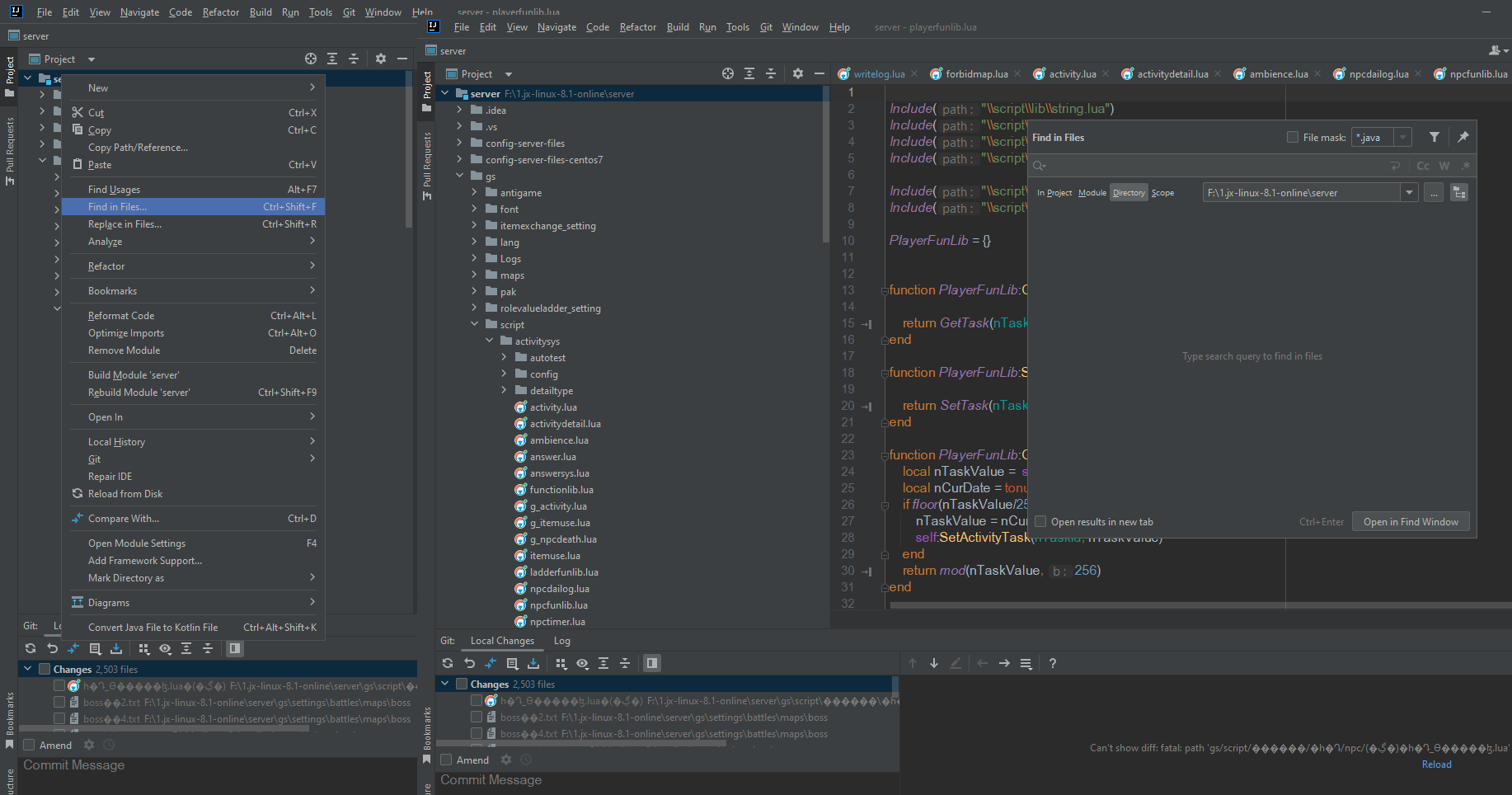Screen dimensions: 1512x795
Task: Pin the Find in Files dialog
Action: click(x=1463, y=137)
